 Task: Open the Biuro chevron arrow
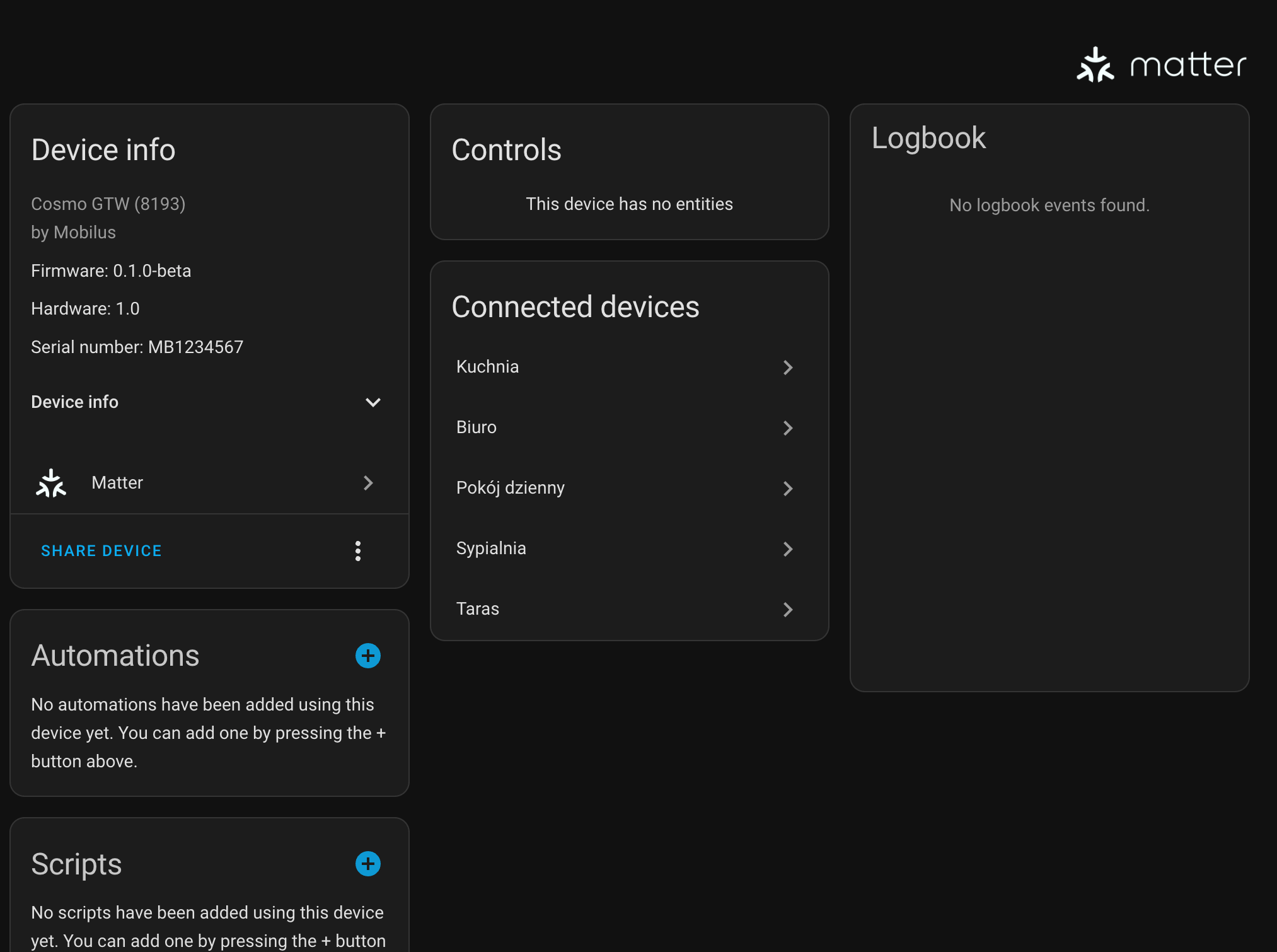click(788, 428)
